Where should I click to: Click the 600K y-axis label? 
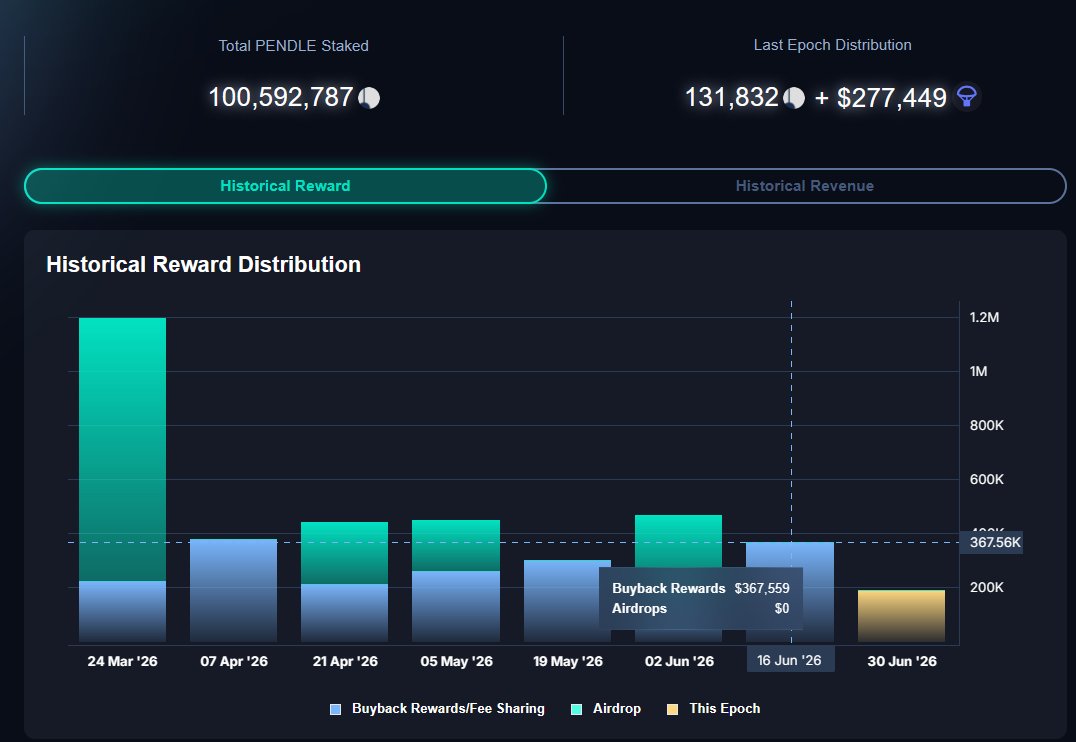[986, 479]
